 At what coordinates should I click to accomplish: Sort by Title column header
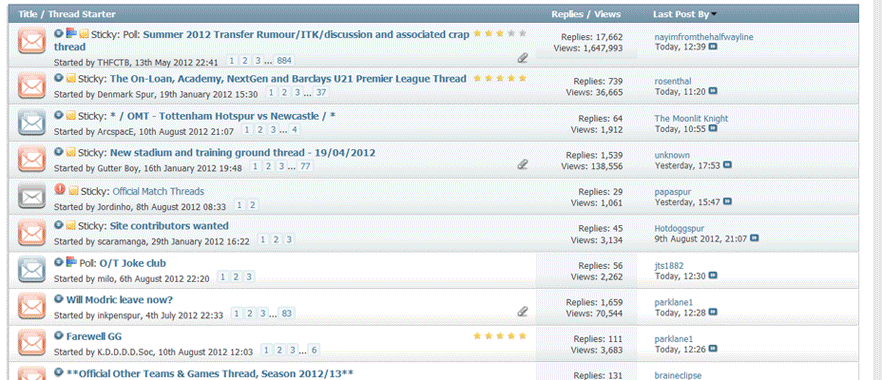tap(27, 14)
